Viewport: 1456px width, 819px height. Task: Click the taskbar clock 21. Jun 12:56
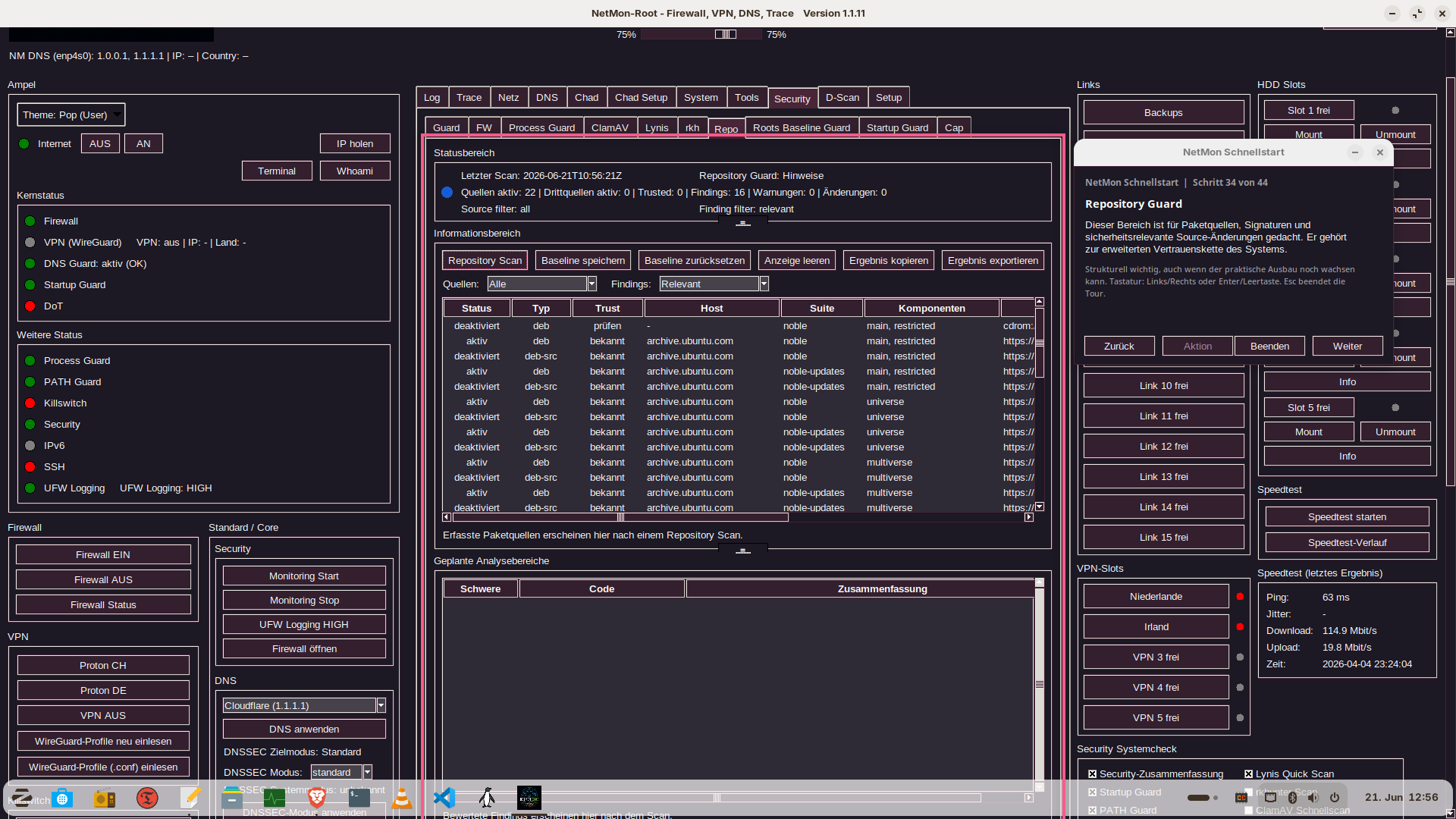1401,798
